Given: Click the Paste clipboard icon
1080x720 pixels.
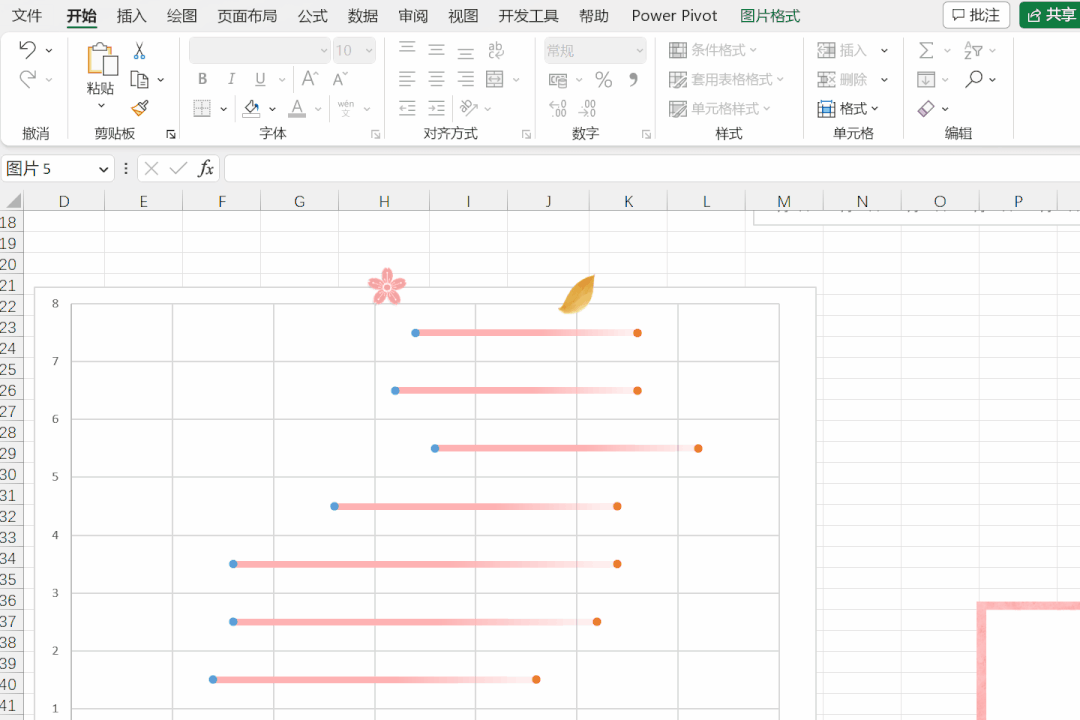Looking at the screenshot, I should (102, 59).
